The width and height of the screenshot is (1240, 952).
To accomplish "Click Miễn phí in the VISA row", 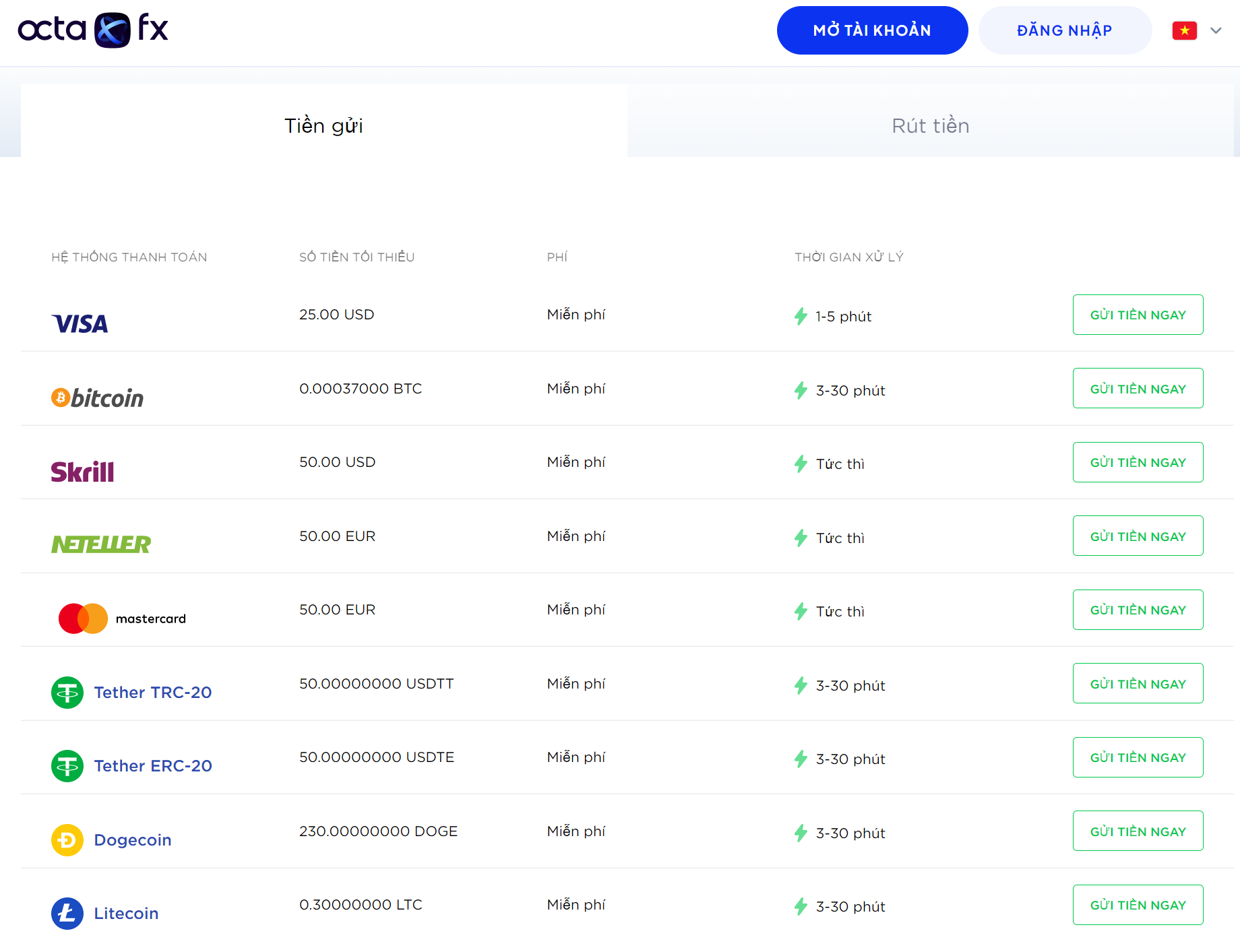I will [x=576, y=315].
